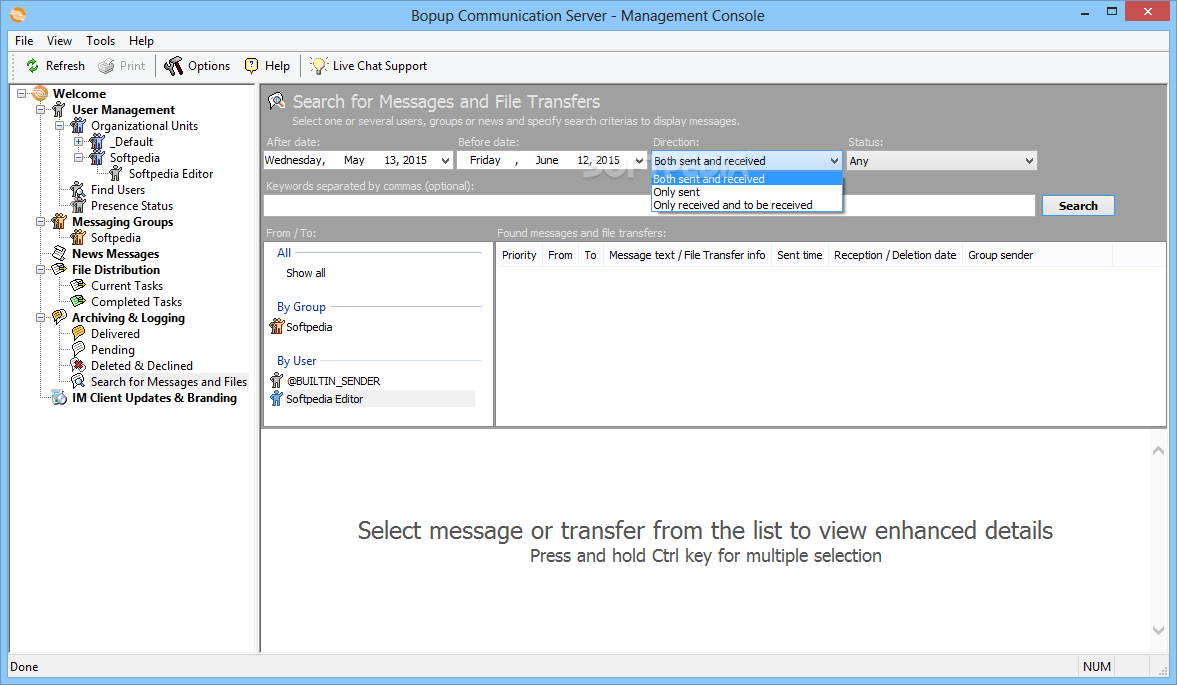Collapse the Softpedia unit node
Image resolution: width=1177 pixels, height=685 pixels.
(x=78, y=158)
